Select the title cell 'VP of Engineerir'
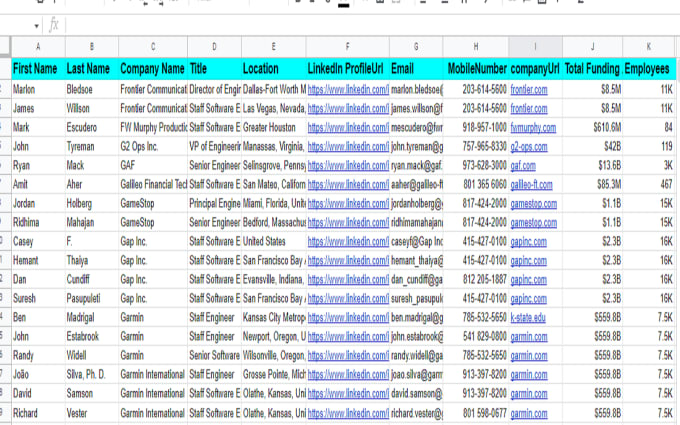This screenshot has width=680, height=425. click(x=214, y=147)
